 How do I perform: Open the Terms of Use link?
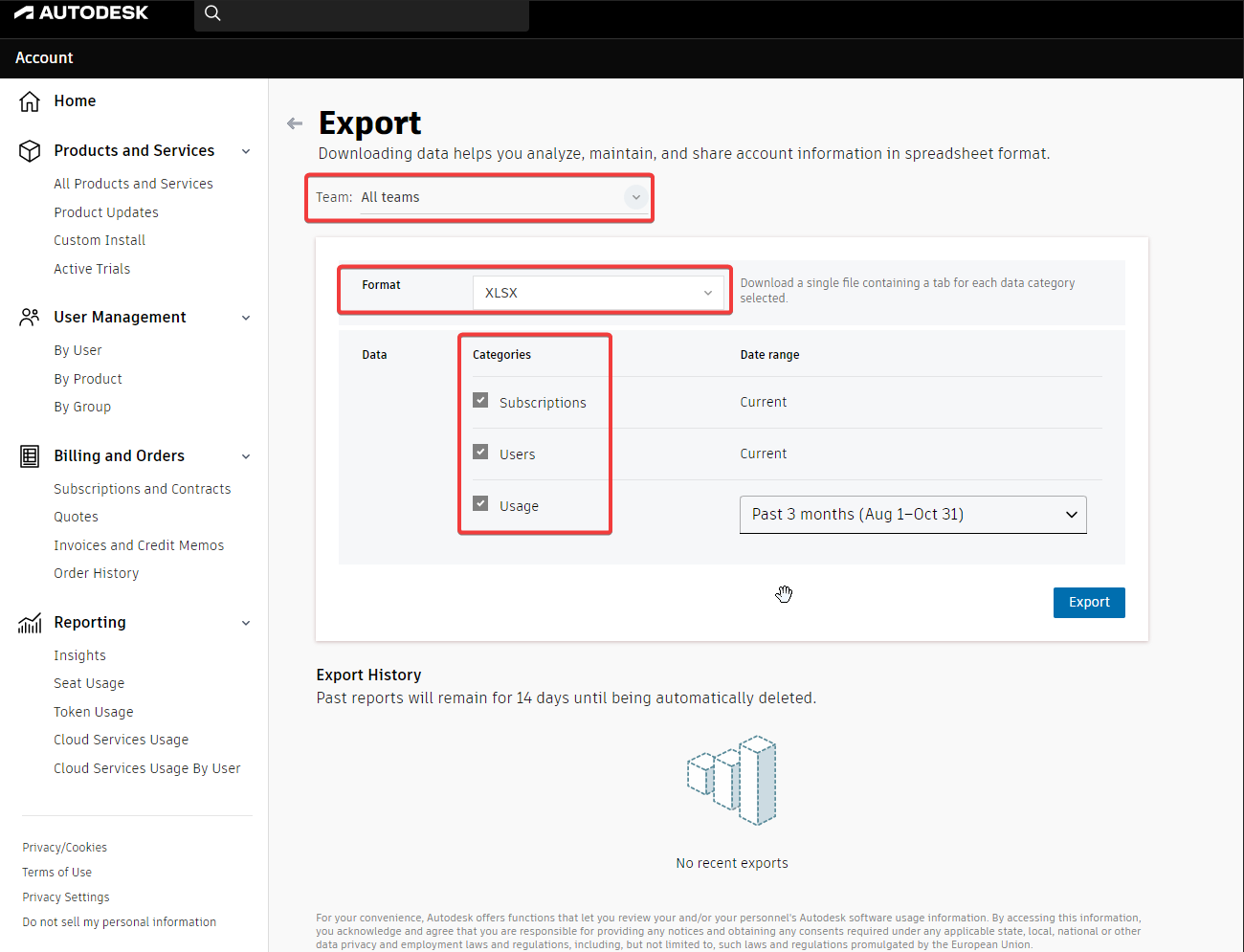point(56,873)
